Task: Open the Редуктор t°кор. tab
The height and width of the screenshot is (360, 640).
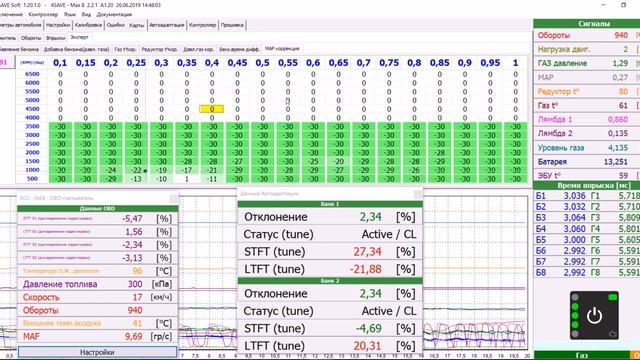Action: click(x=159, y=49)
